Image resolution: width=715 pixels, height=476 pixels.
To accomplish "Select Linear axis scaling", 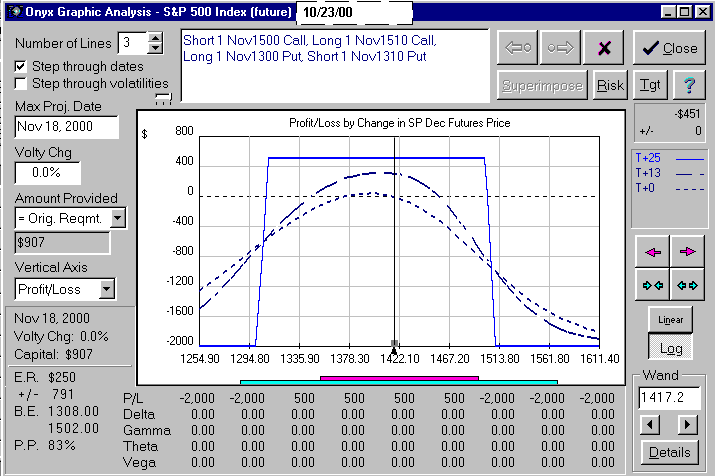I will 670,320.
